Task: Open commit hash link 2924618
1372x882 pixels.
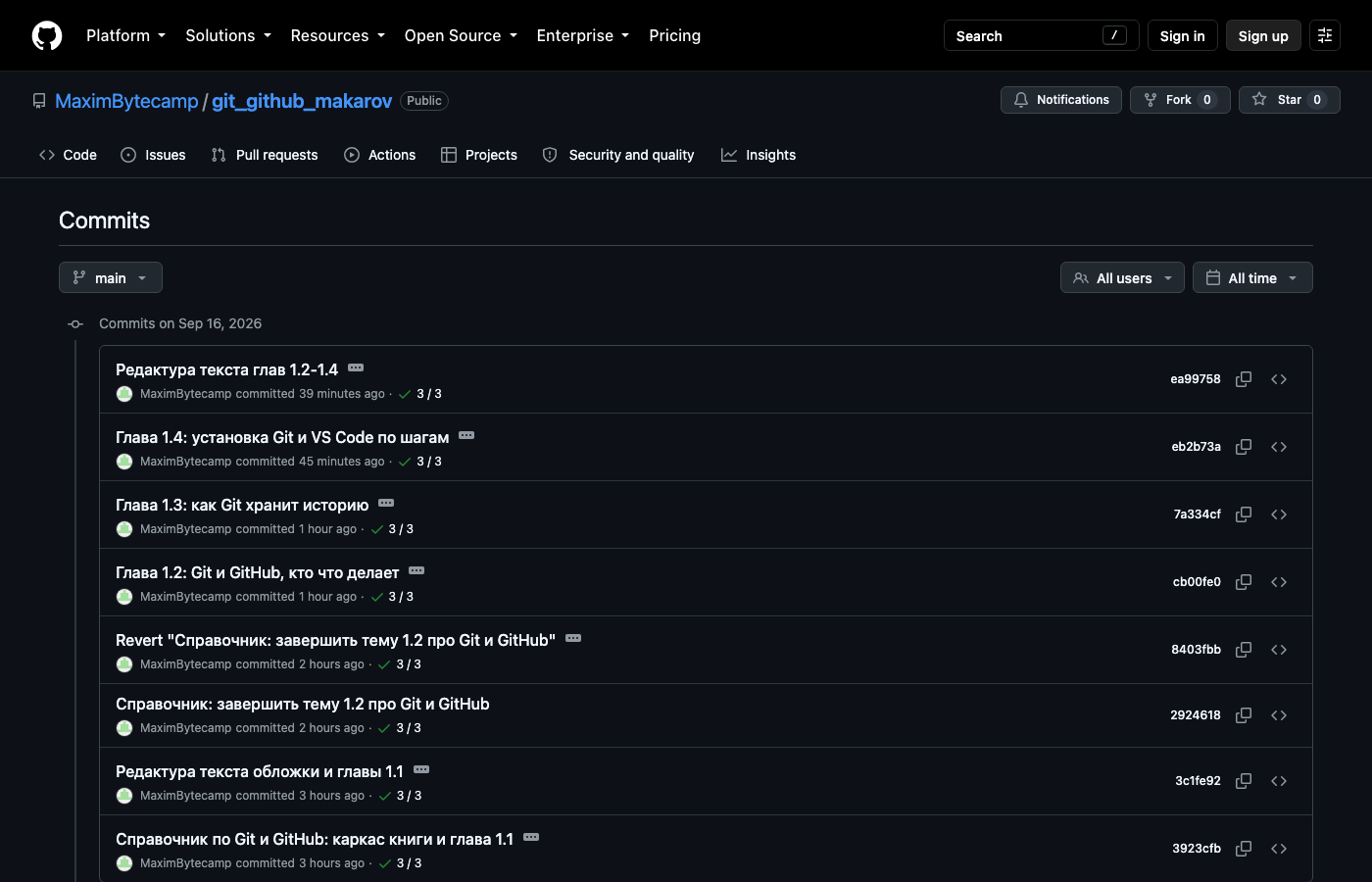Action: tap(1196, 715)
